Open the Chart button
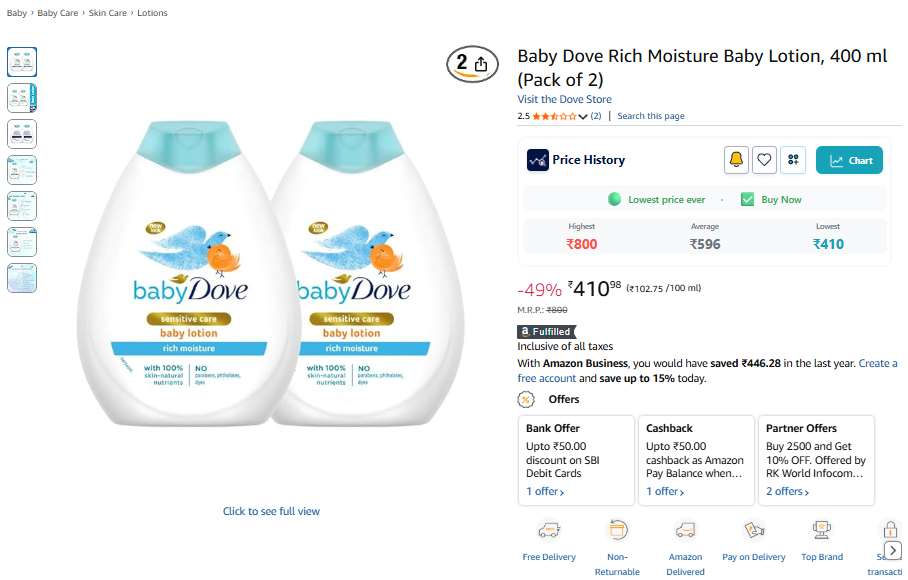 pos(849,160)
